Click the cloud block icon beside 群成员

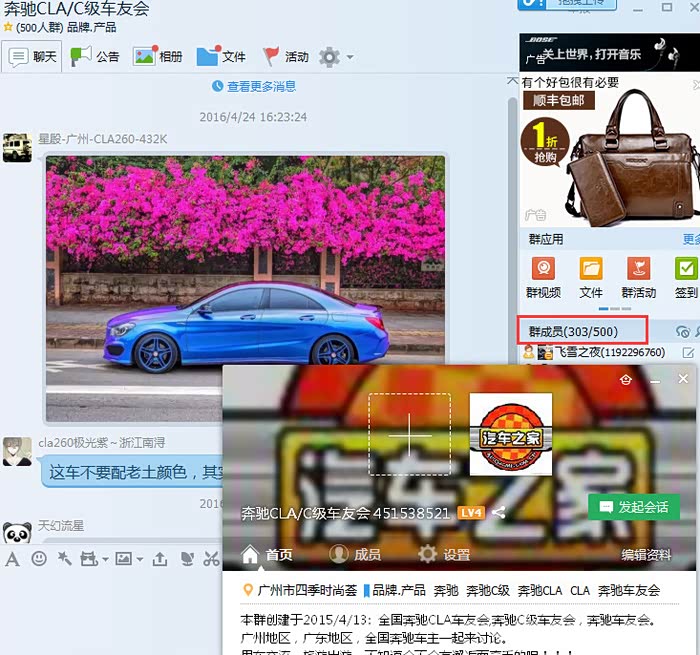pos(683,332)
